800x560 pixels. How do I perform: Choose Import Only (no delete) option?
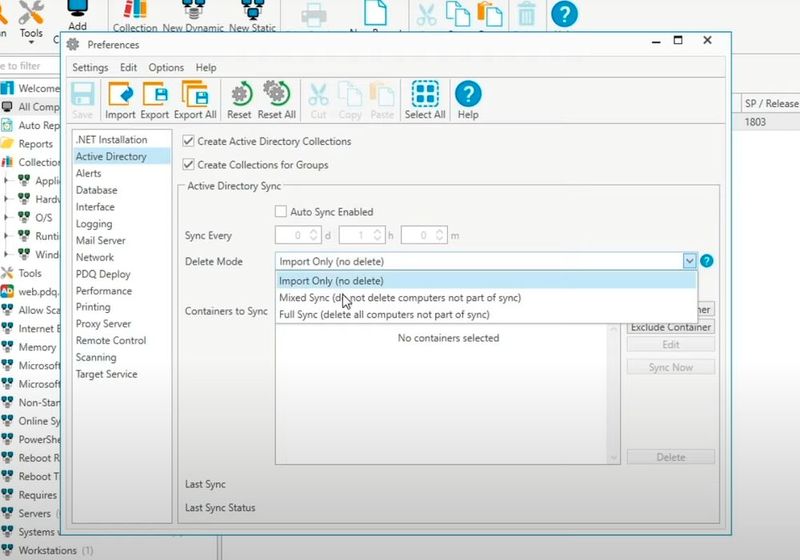pos(486,281)
